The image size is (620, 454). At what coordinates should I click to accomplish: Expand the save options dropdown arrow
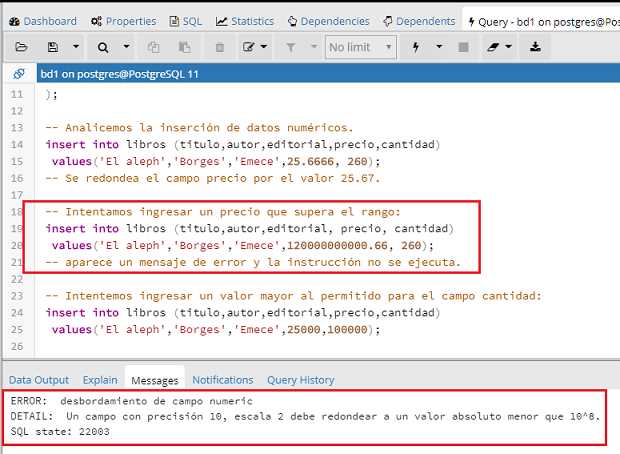76,47
